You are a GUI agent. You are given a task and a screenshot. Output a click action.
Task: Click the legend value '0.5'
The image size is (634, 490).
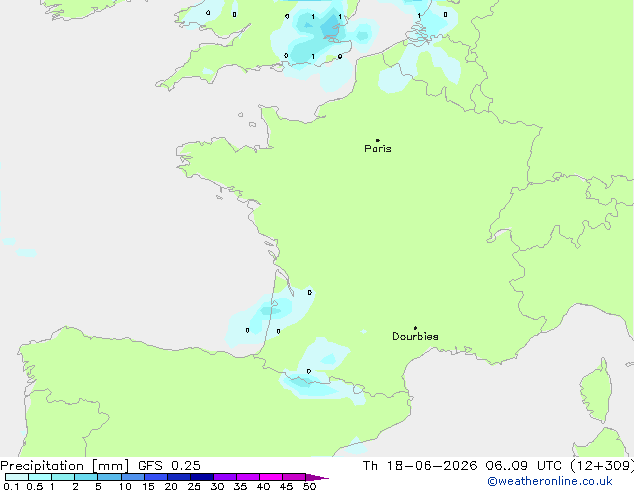[35, 486]
